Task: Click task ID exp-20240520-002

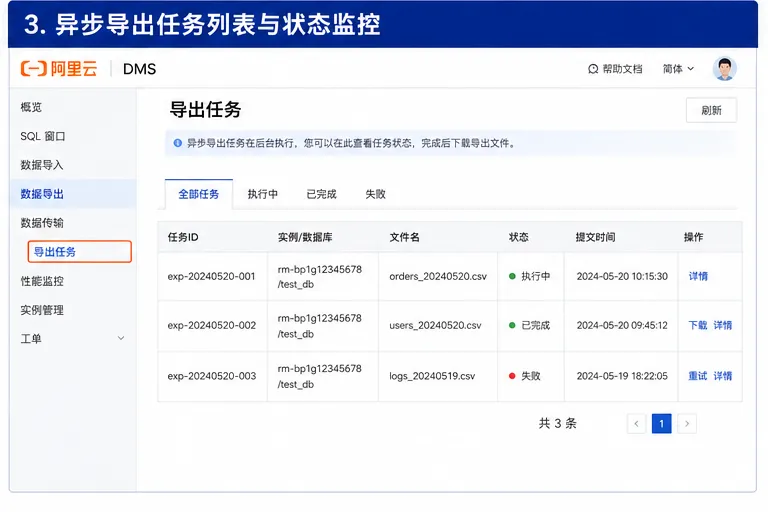Action: tap(212, 325)
